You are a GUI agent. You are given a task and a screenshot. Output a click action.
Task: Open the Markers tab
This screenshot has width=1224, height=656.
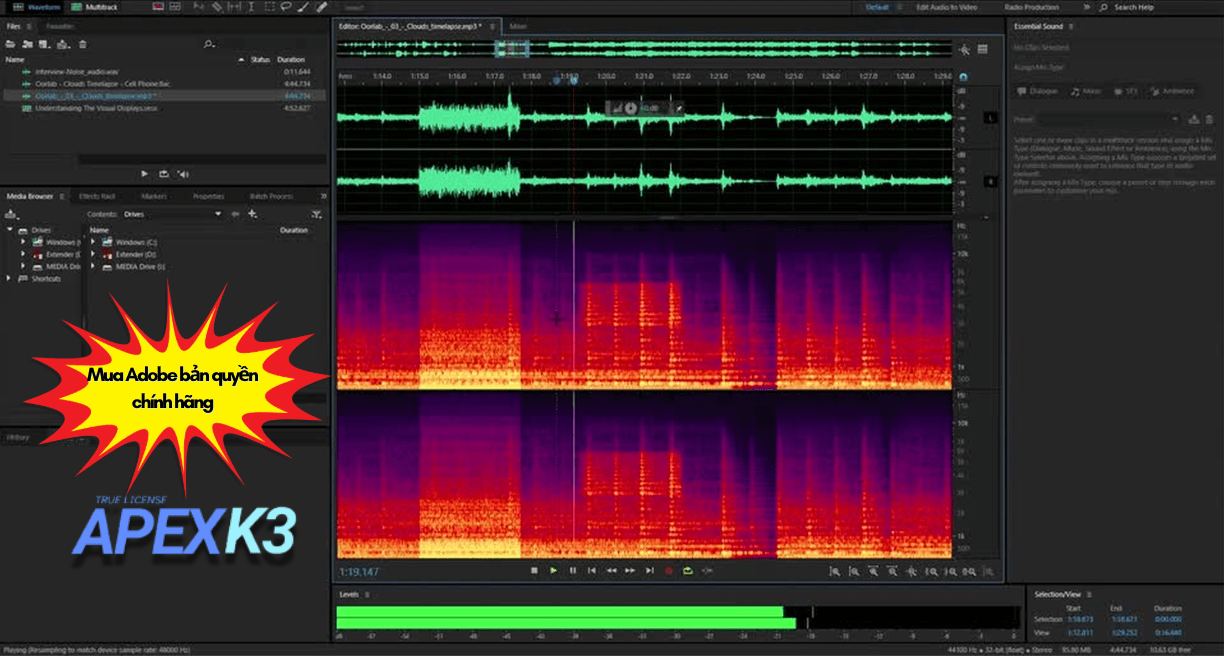click(x=153, y=196)
